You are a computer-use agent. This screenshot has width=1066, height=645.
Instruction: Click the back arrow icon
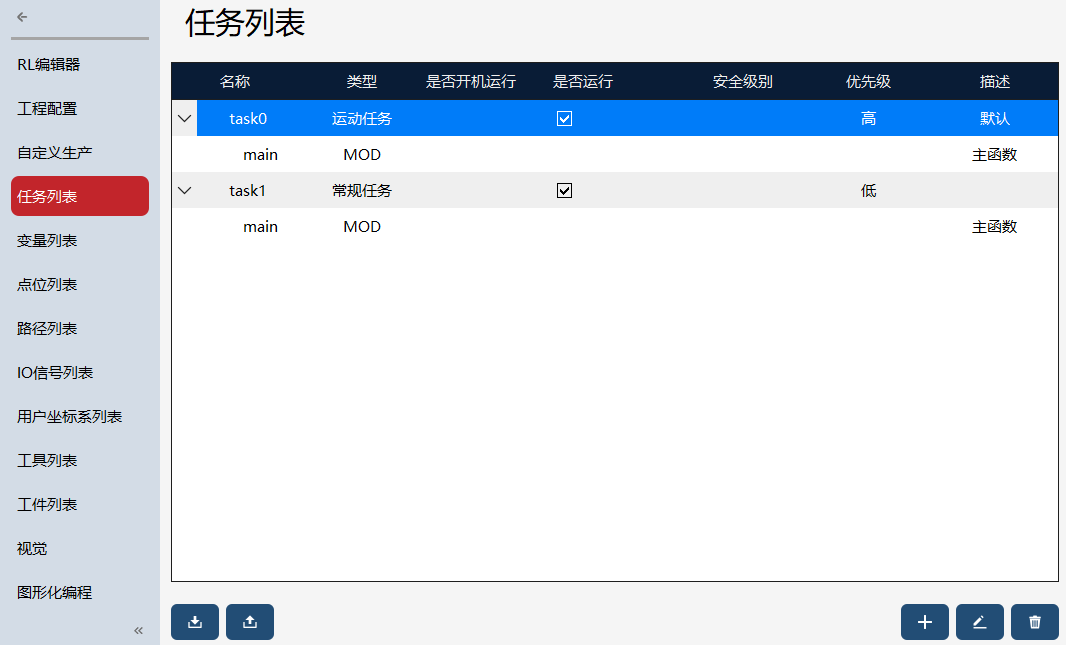22,17
